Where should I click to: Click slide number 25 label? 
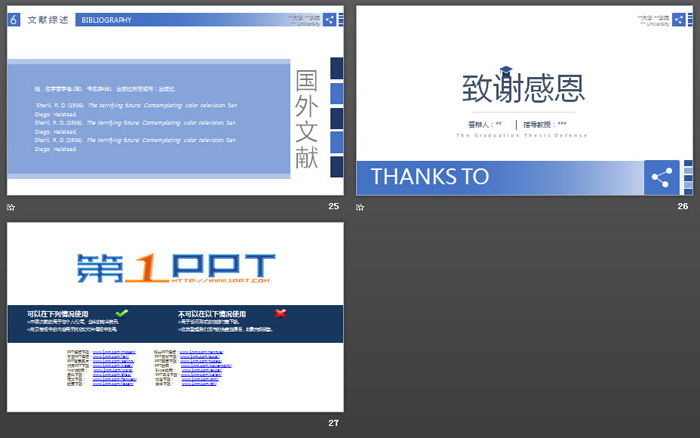click(x=333, y=206)
